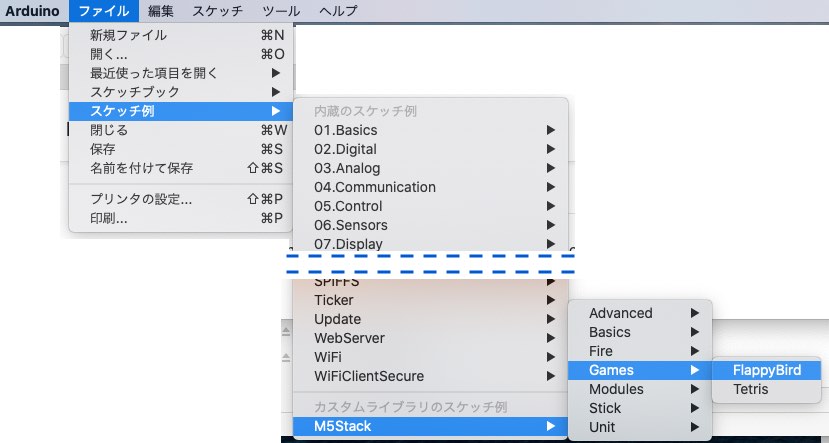Choose 印刷... from the file menu

click(x=181, y=218)
